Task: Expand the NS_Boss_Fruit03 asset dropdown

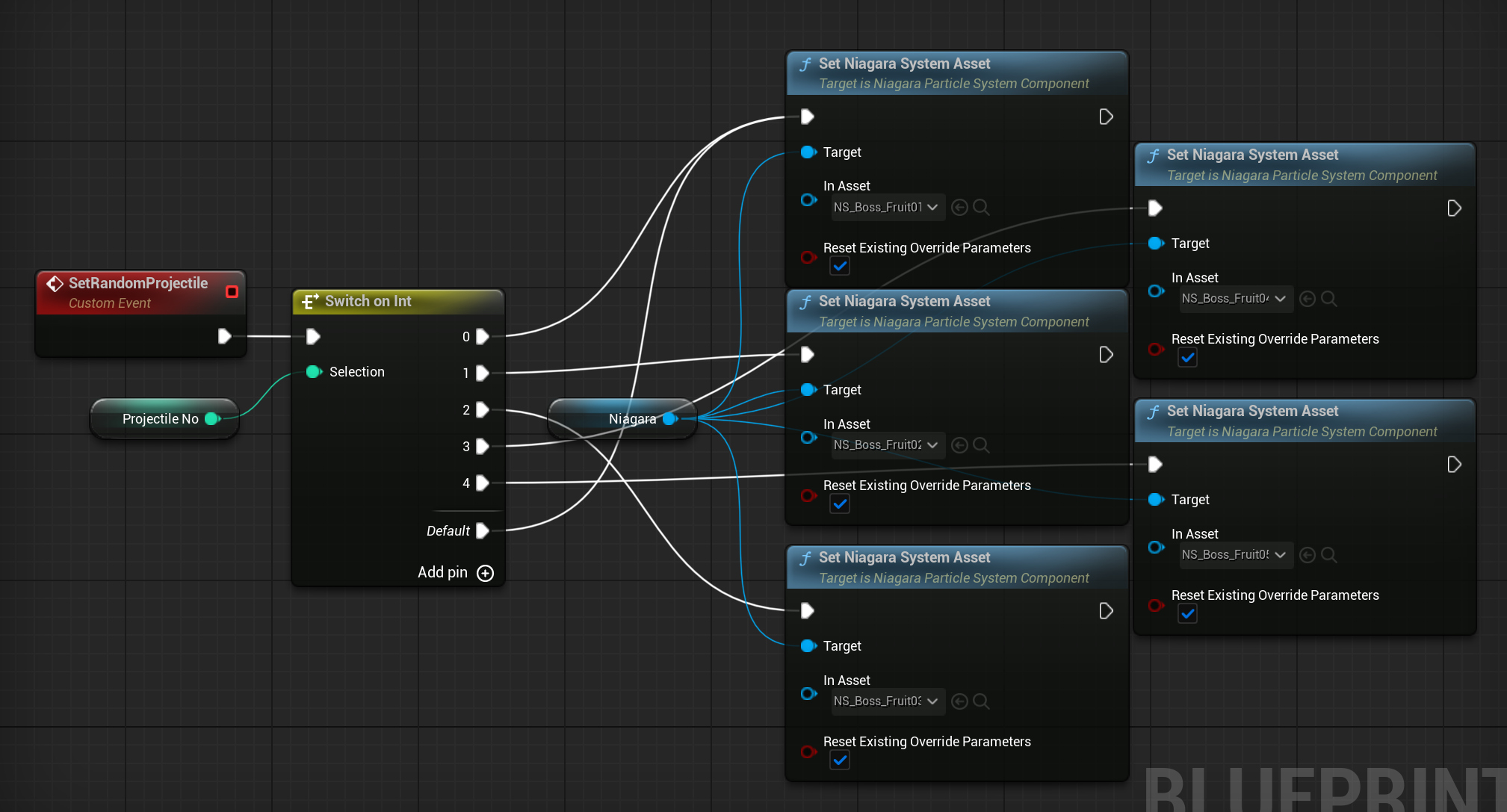Action: pos(887,701)
